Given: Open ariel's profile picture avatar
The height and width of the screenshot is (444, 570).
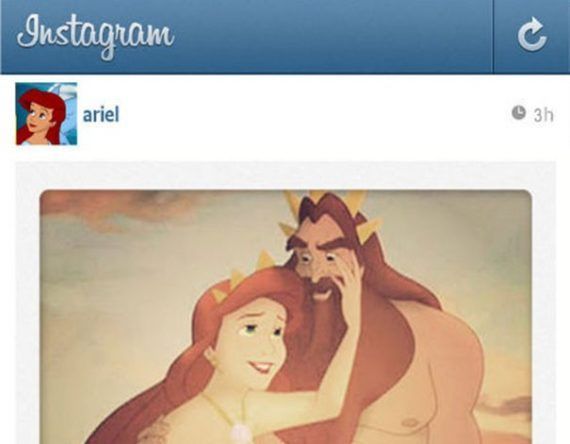Looking at the screenshot, I should 46,113.
